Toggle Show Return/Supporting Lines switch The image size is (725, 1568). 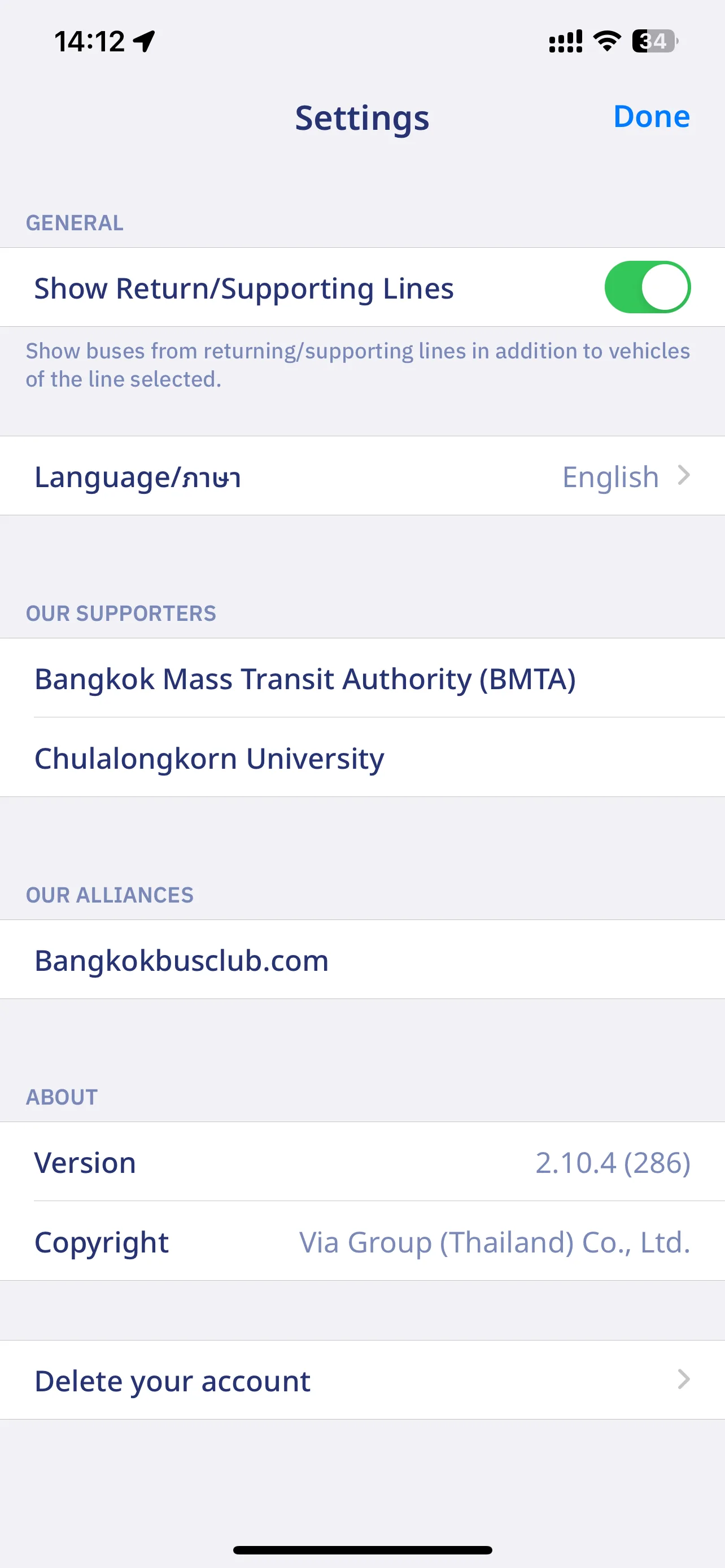[x=647, y=287]
